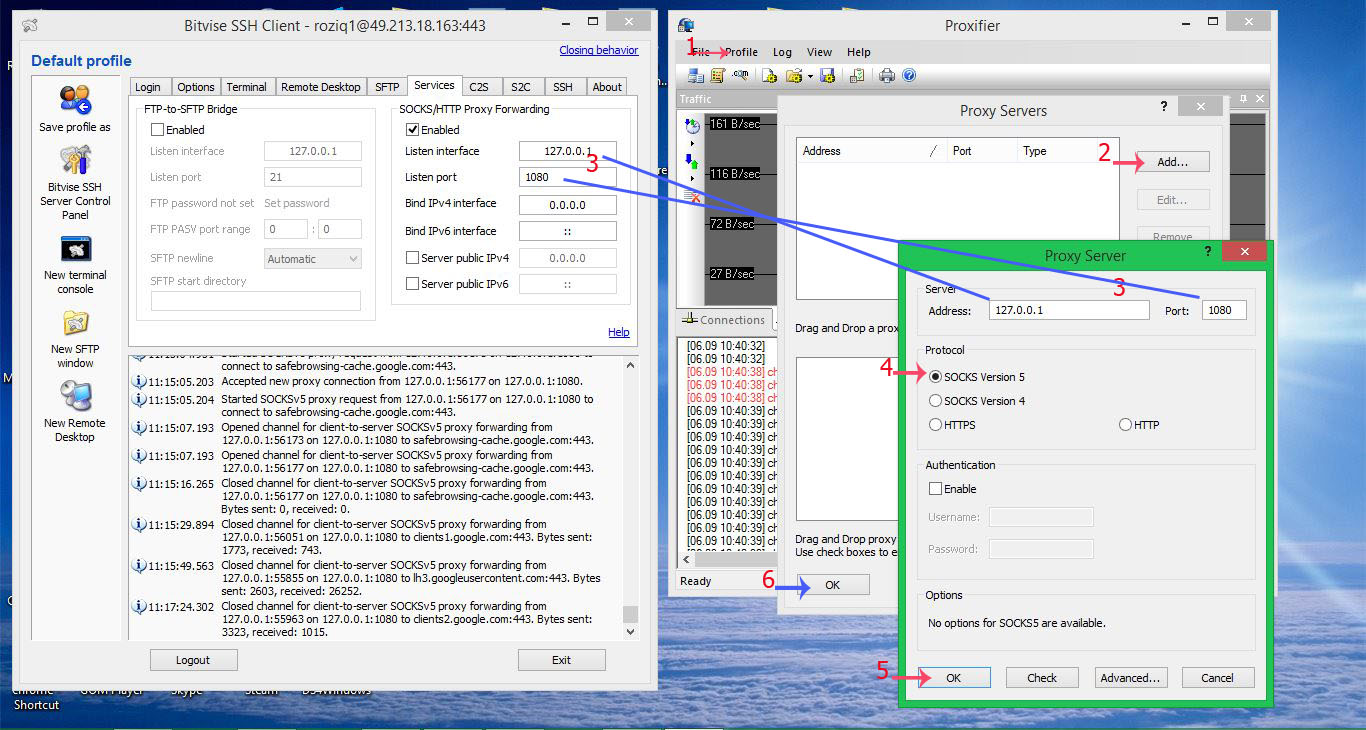Click info icon for log entry 11:15:16.265
The image size is (1366, 730).
coord(139,483)
